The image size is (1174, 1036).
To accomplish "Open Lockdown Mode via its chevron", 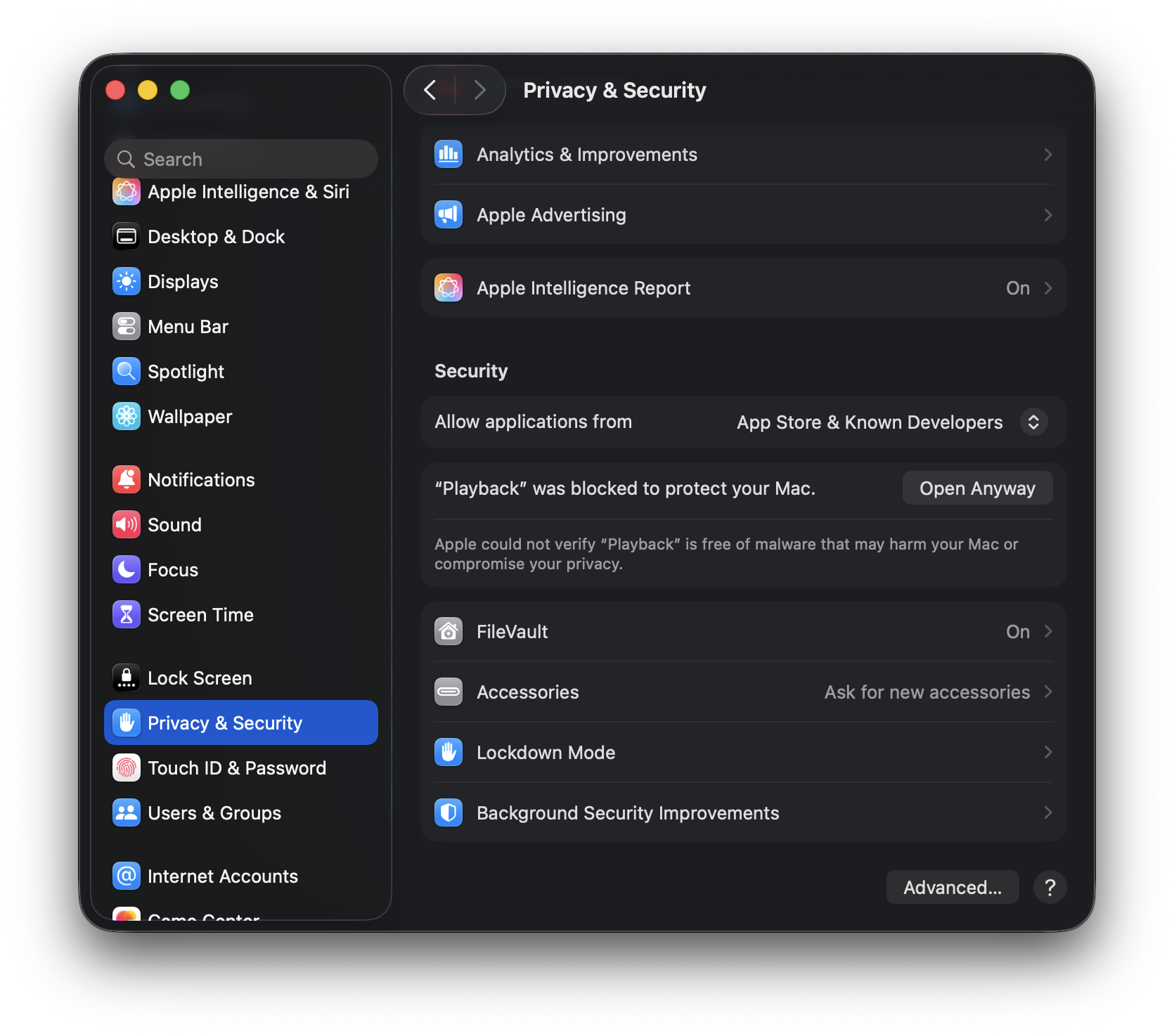I will (x=1047, y=753).
